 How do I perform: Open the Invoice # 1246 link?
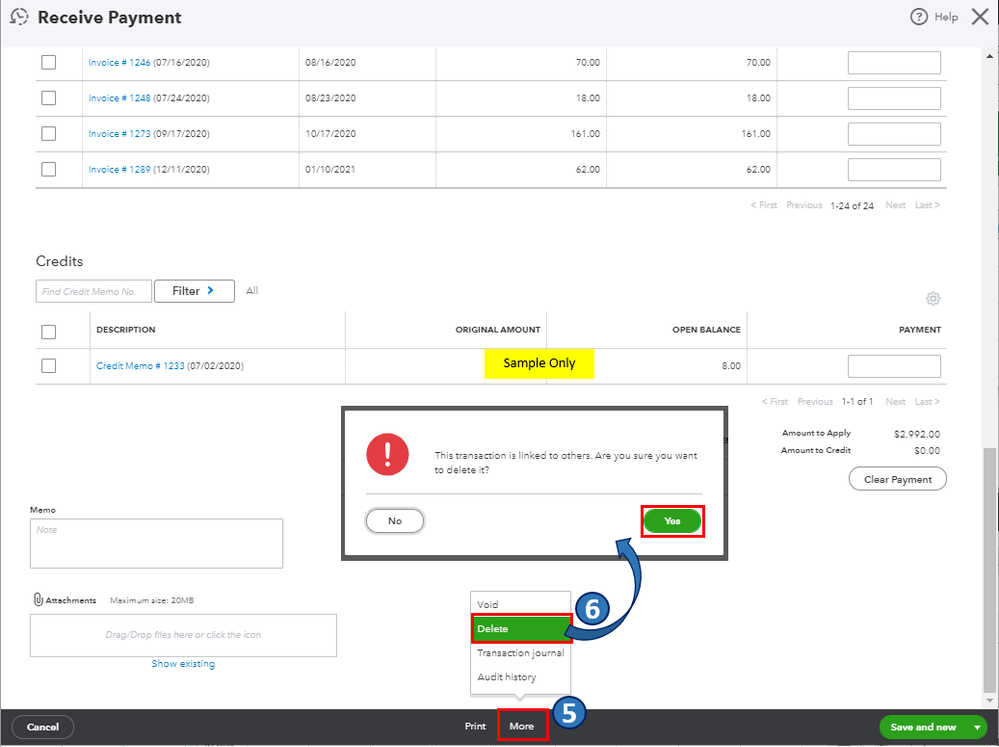point(119,62)
